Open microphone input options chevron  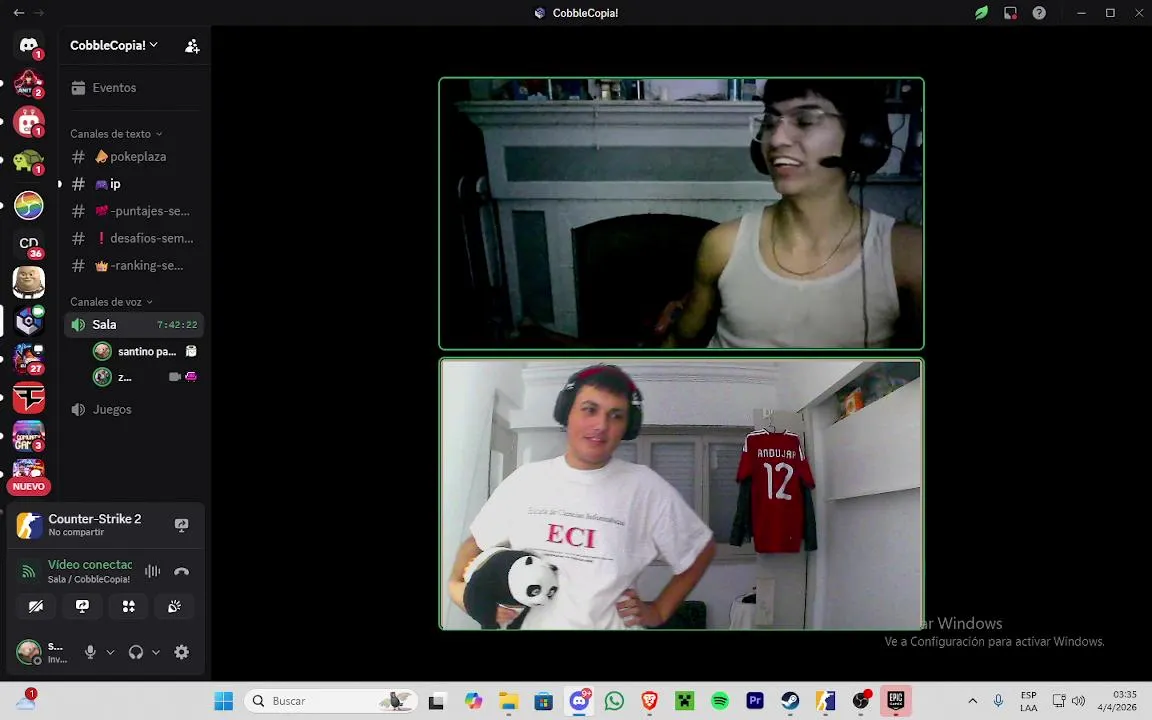[110, 652]
